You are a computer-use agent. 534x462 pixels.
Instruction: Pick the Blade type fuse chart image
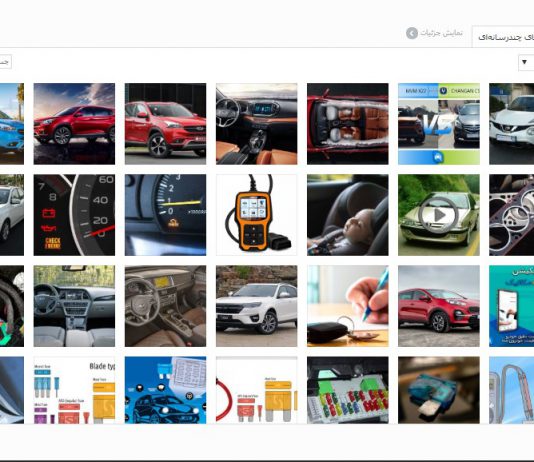coord(74,390)
